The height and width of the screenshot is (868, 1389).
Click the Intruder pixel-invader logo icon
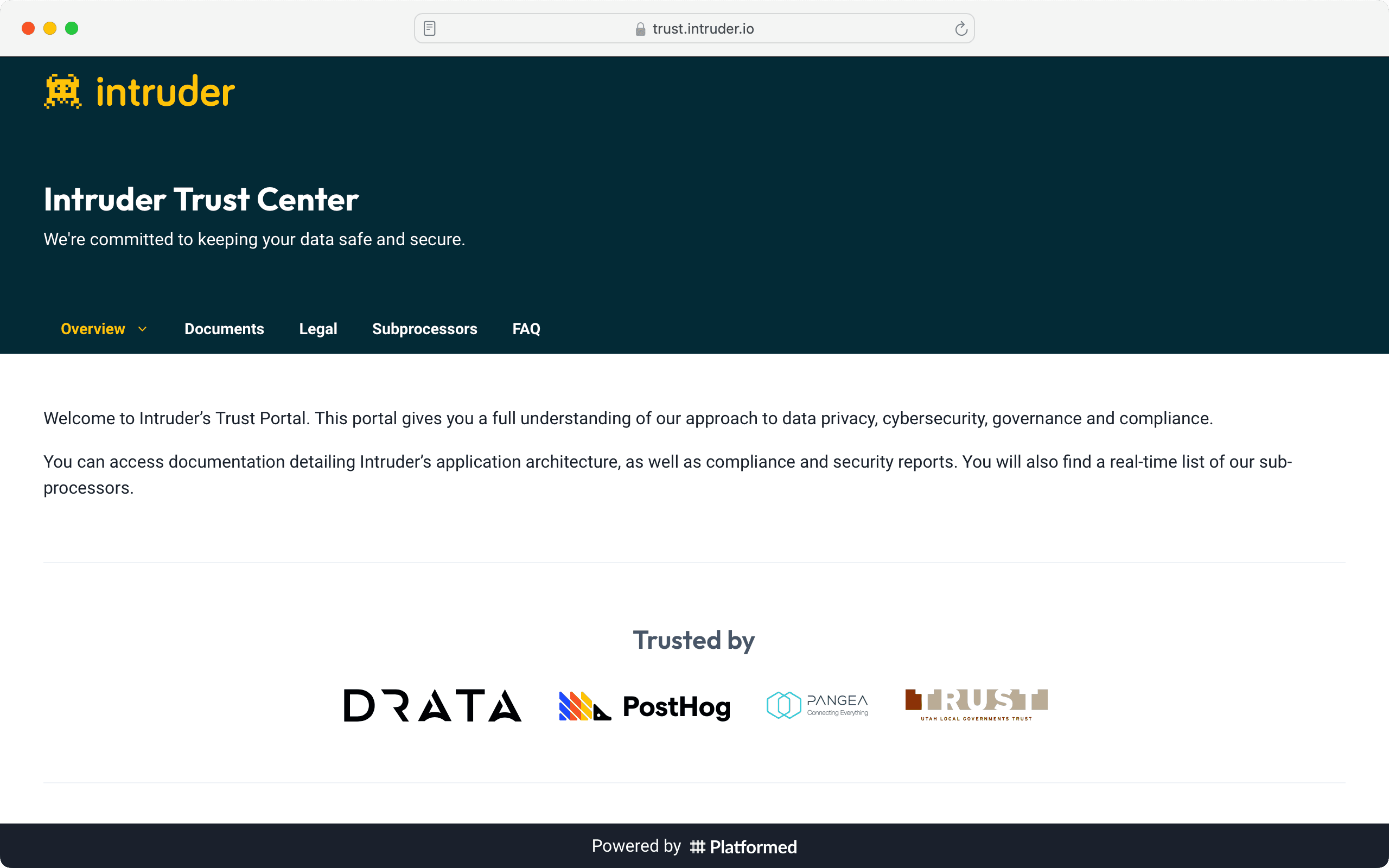pos(62,91)
